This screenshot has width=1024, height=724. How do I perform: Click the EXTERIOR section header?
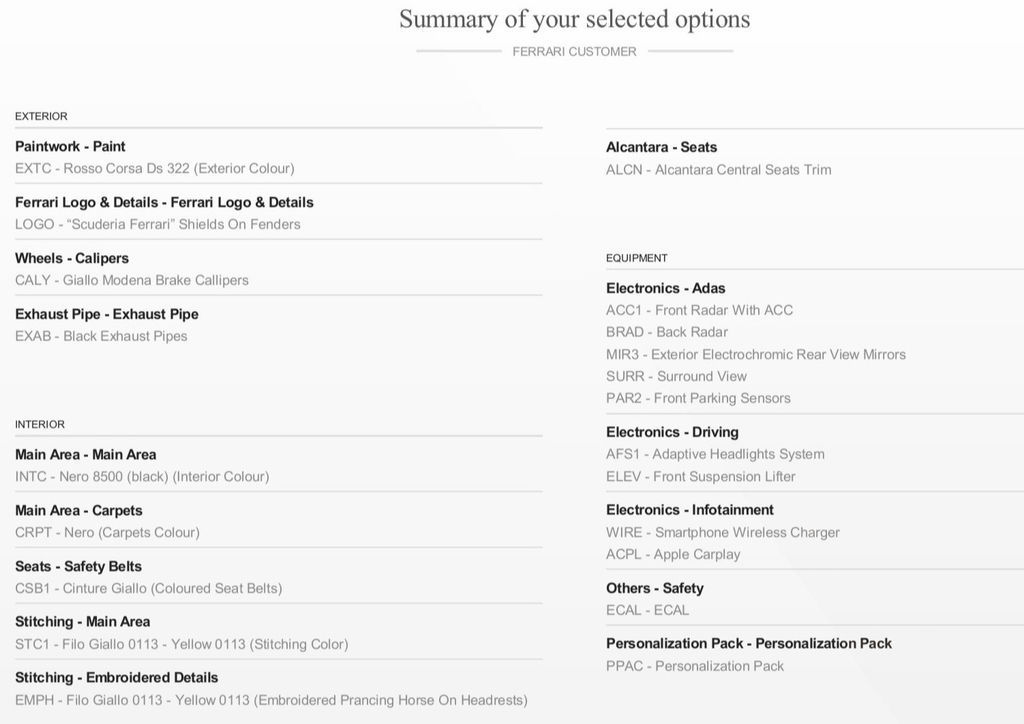coord(41,116)
